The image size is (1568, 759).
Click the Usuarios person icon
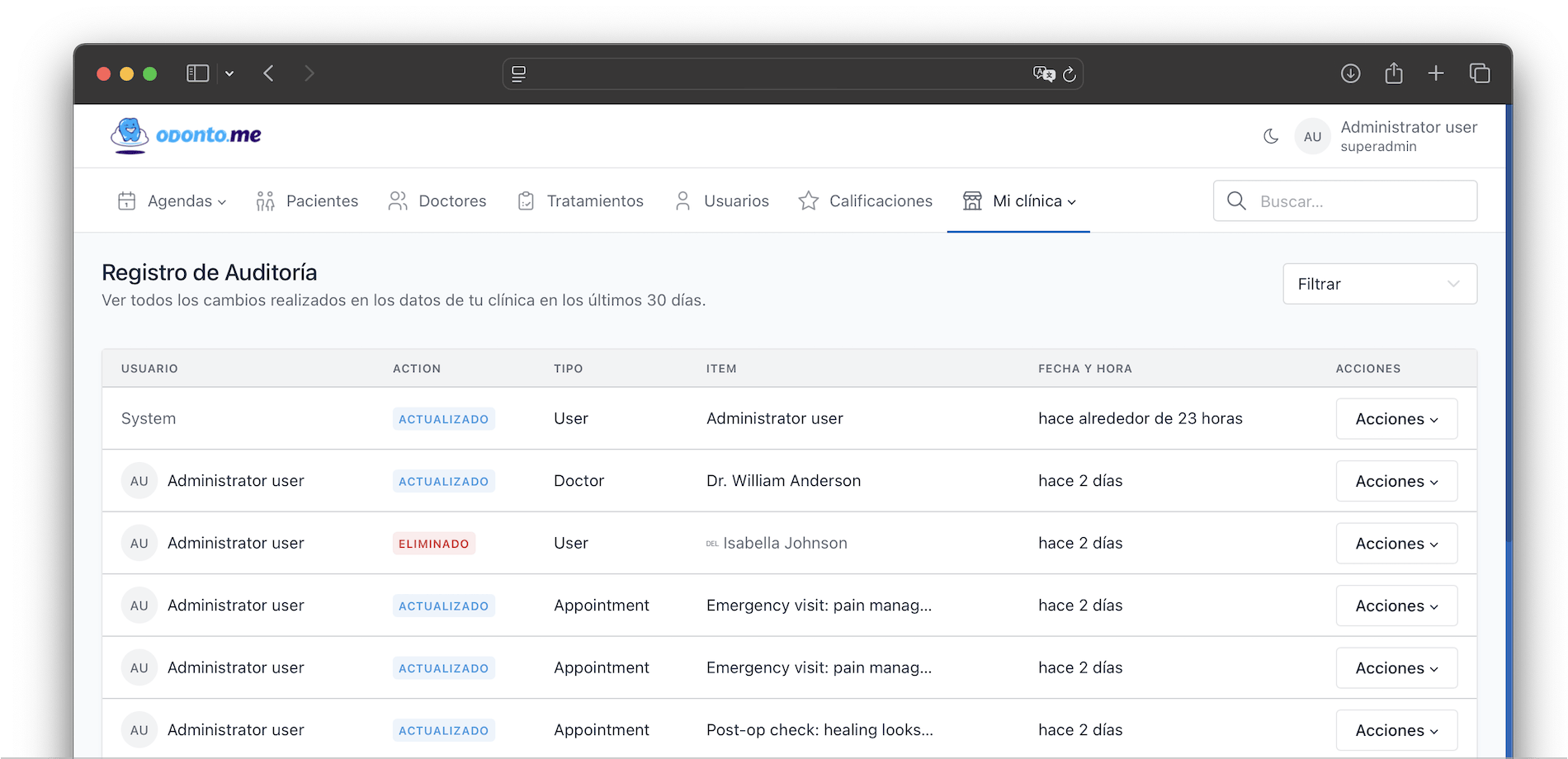682,201
